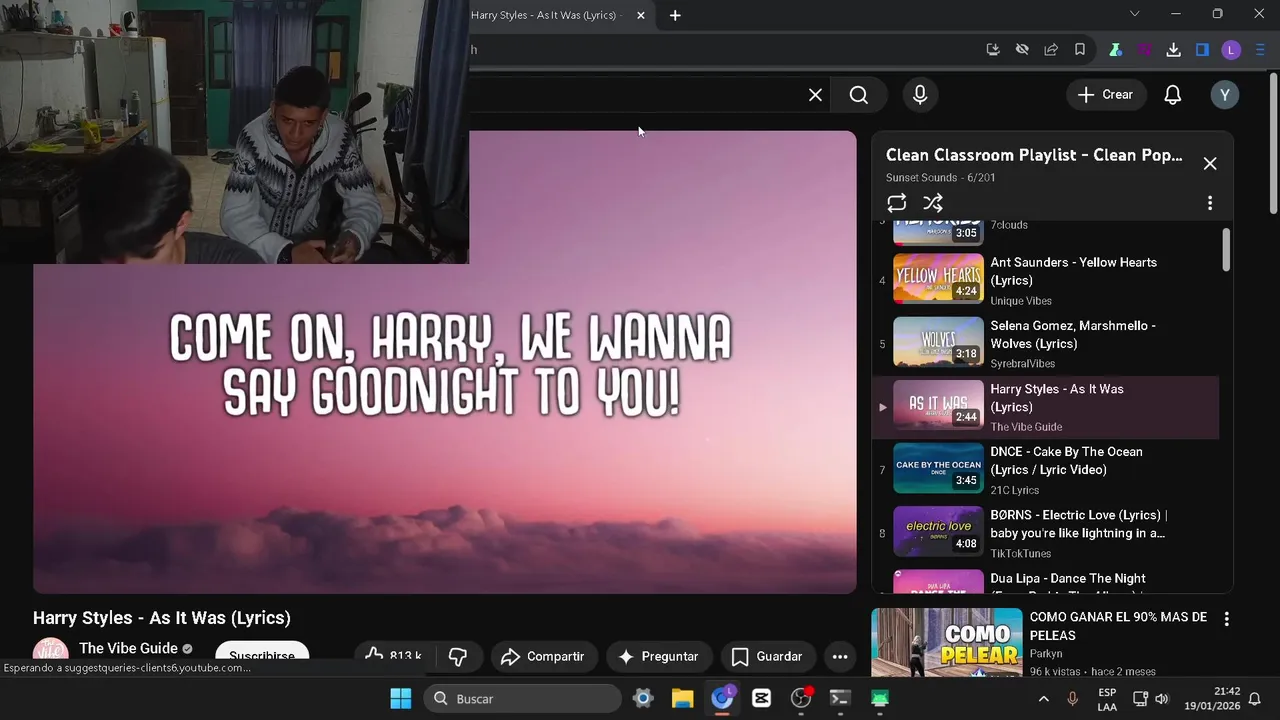Select BØRNS Electric Love playlist title
Viewport: 1280px width, 720px height.
[x=1079, y=524]
